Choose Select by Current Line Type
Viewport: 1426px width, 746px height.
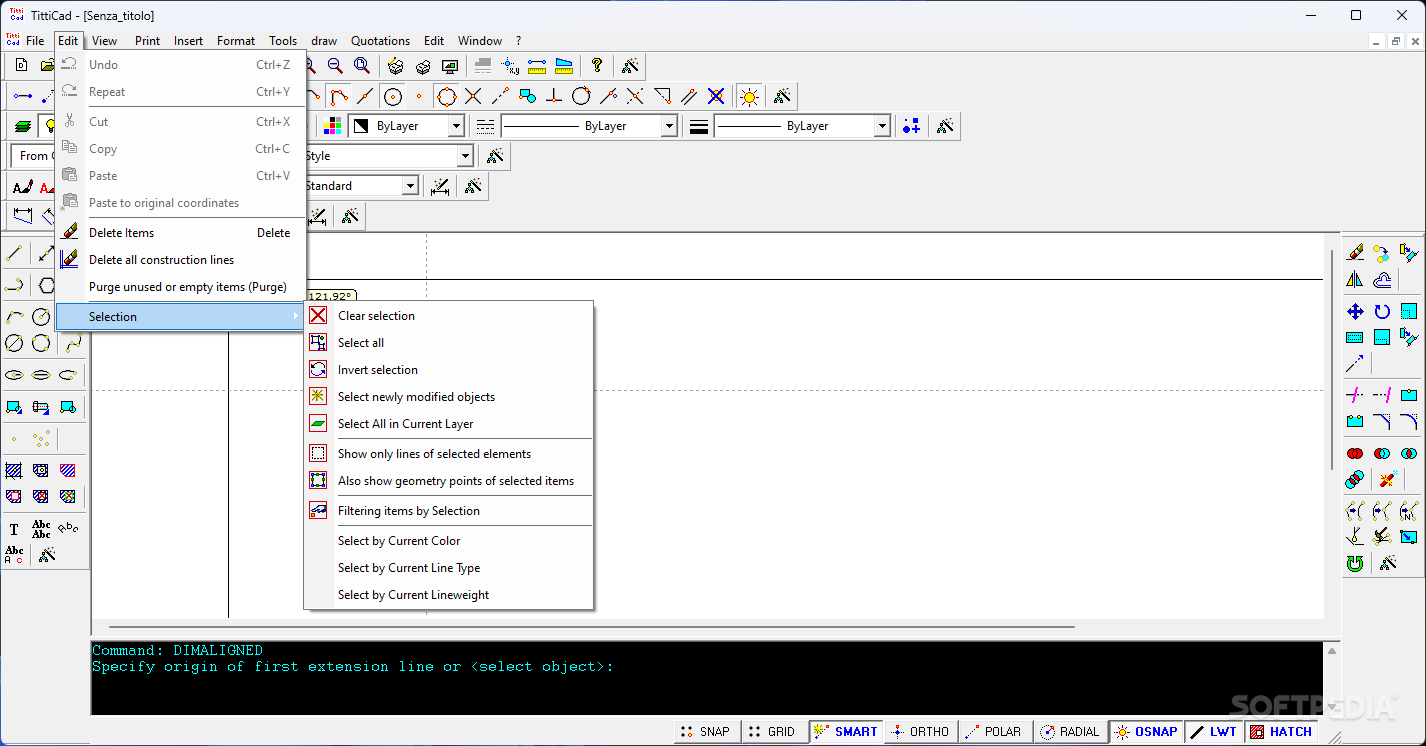pyautogui.click(x=448, y=567)
